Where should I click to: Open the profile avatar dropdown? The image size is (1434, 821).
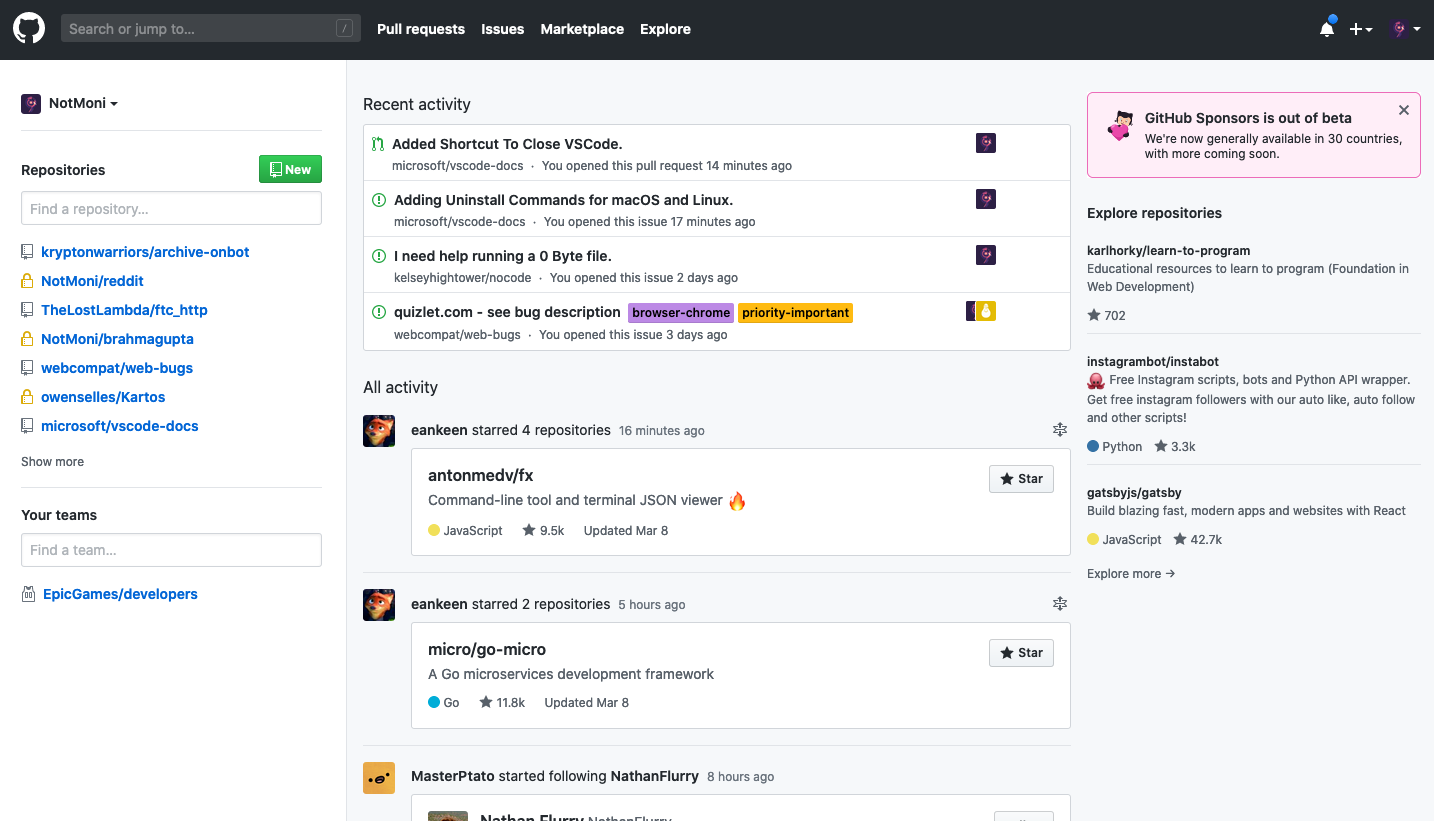pos(1404,29)
